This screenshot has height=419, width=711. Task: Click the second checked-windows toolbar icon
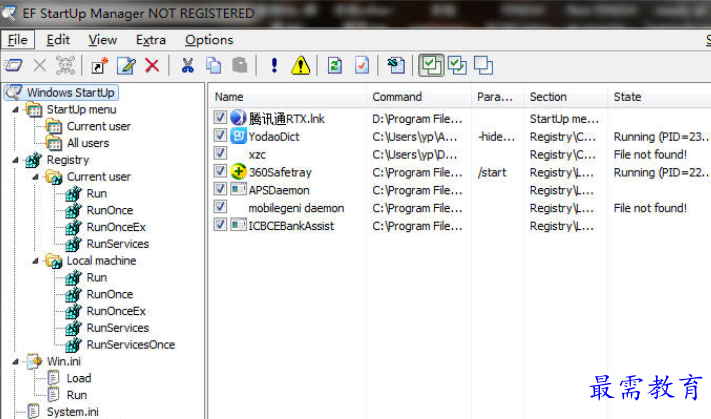point(457,66)
